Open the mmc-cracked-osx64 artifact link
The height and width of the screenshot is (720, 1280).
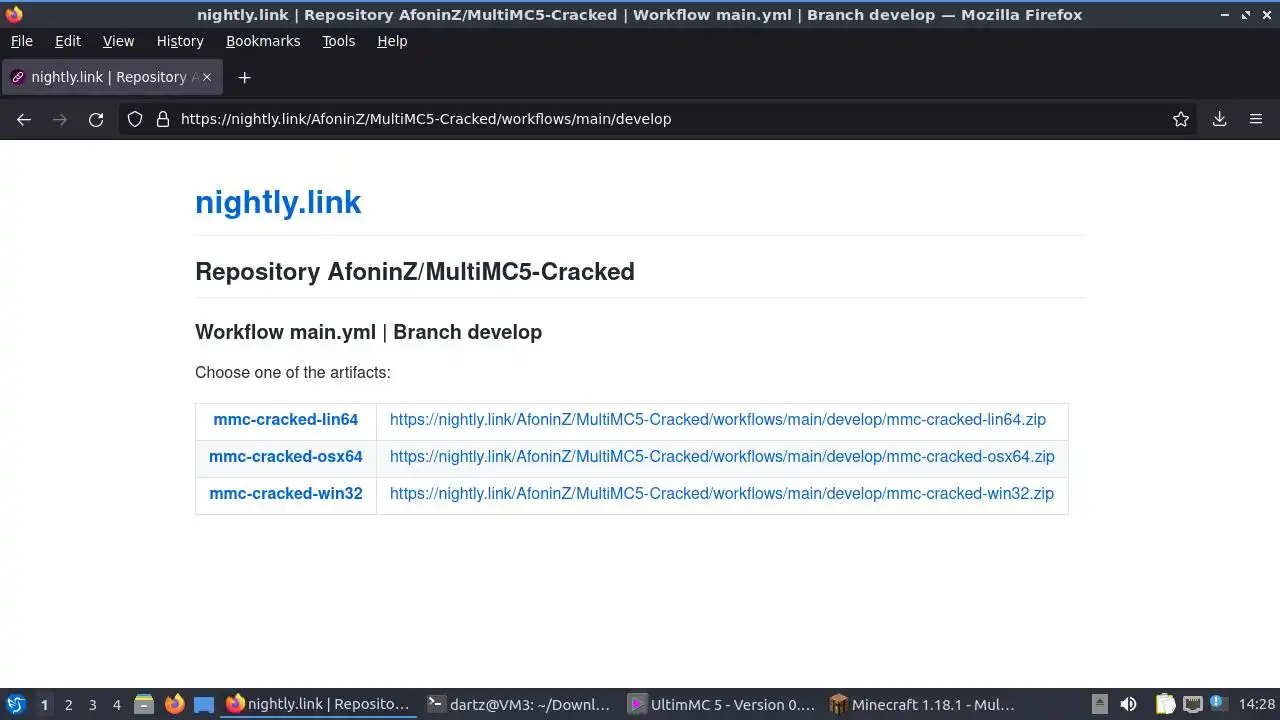(285, 457)
